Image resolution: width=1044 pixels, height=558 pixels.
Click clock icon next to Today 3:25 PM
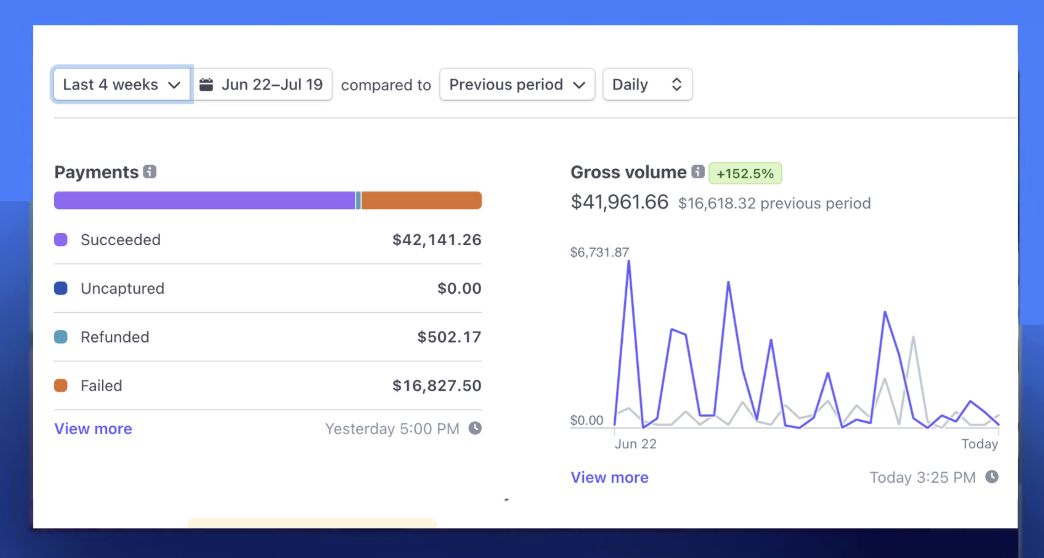(x=991, y=477)
